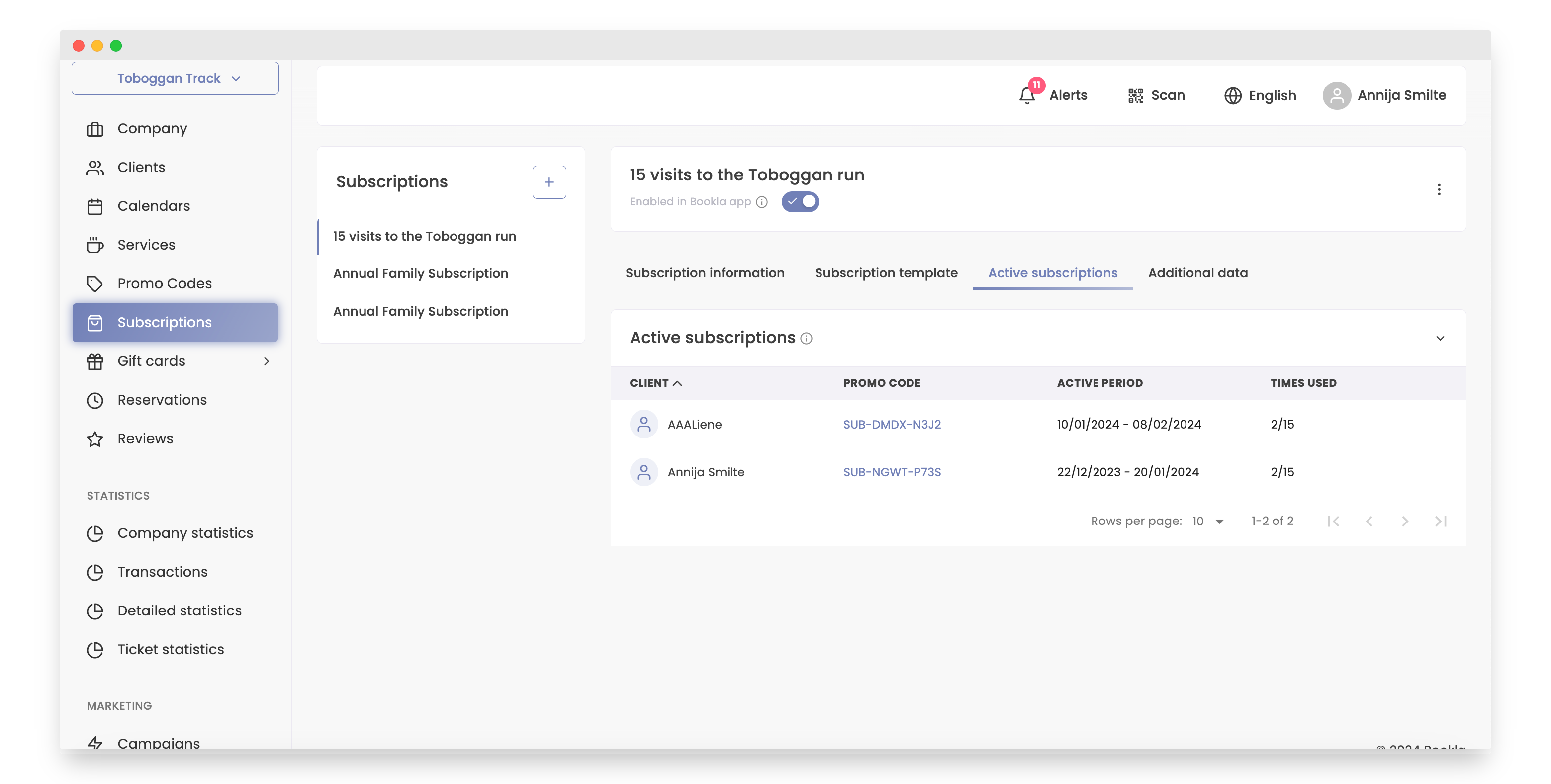
Task: Open the Additional data tab
Action: 1197,273
